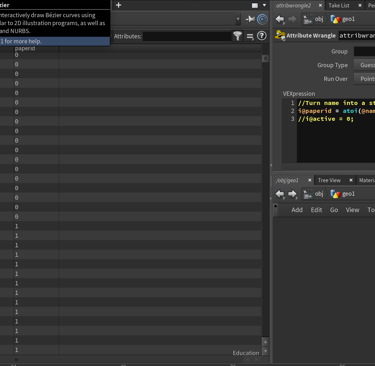The height and width of the screenshot is (366, 375).
Task: Open spreadsheet help with the question mark icon
Action: tap(262, 36)
